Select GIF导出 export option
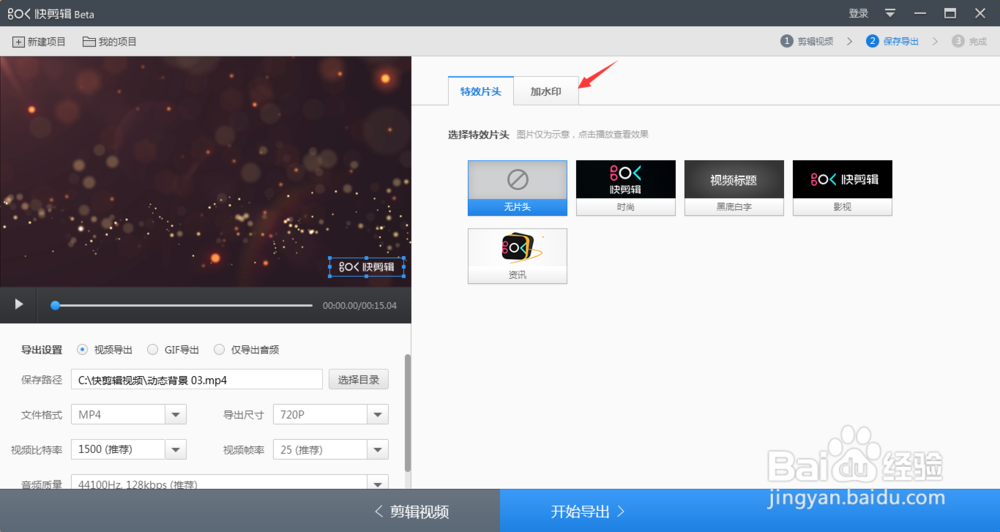1000x532 pixels. click(x=173, y=350)
